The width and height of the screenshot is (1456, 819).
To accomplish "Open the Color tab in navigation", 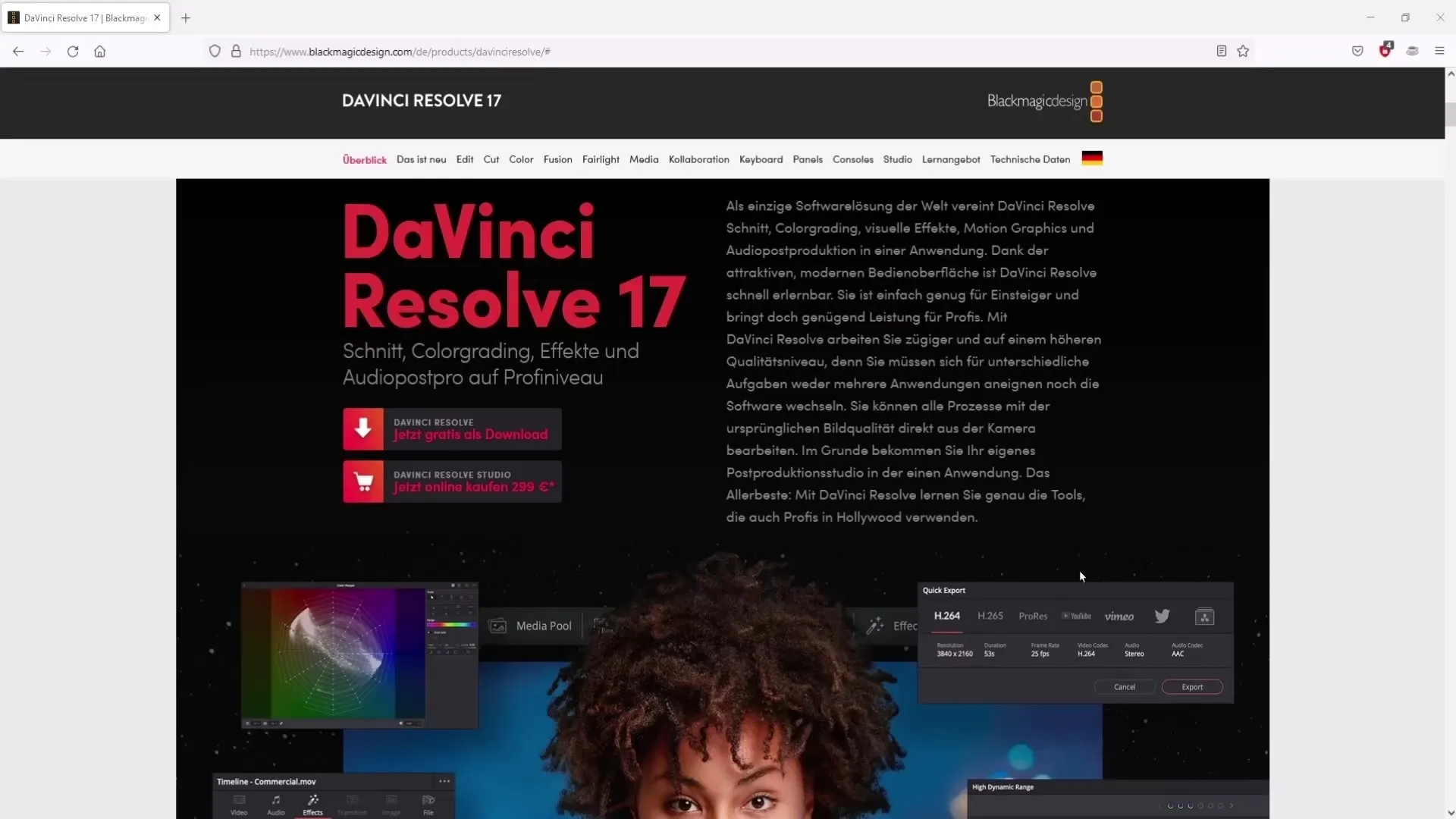I will pos(522,159).
